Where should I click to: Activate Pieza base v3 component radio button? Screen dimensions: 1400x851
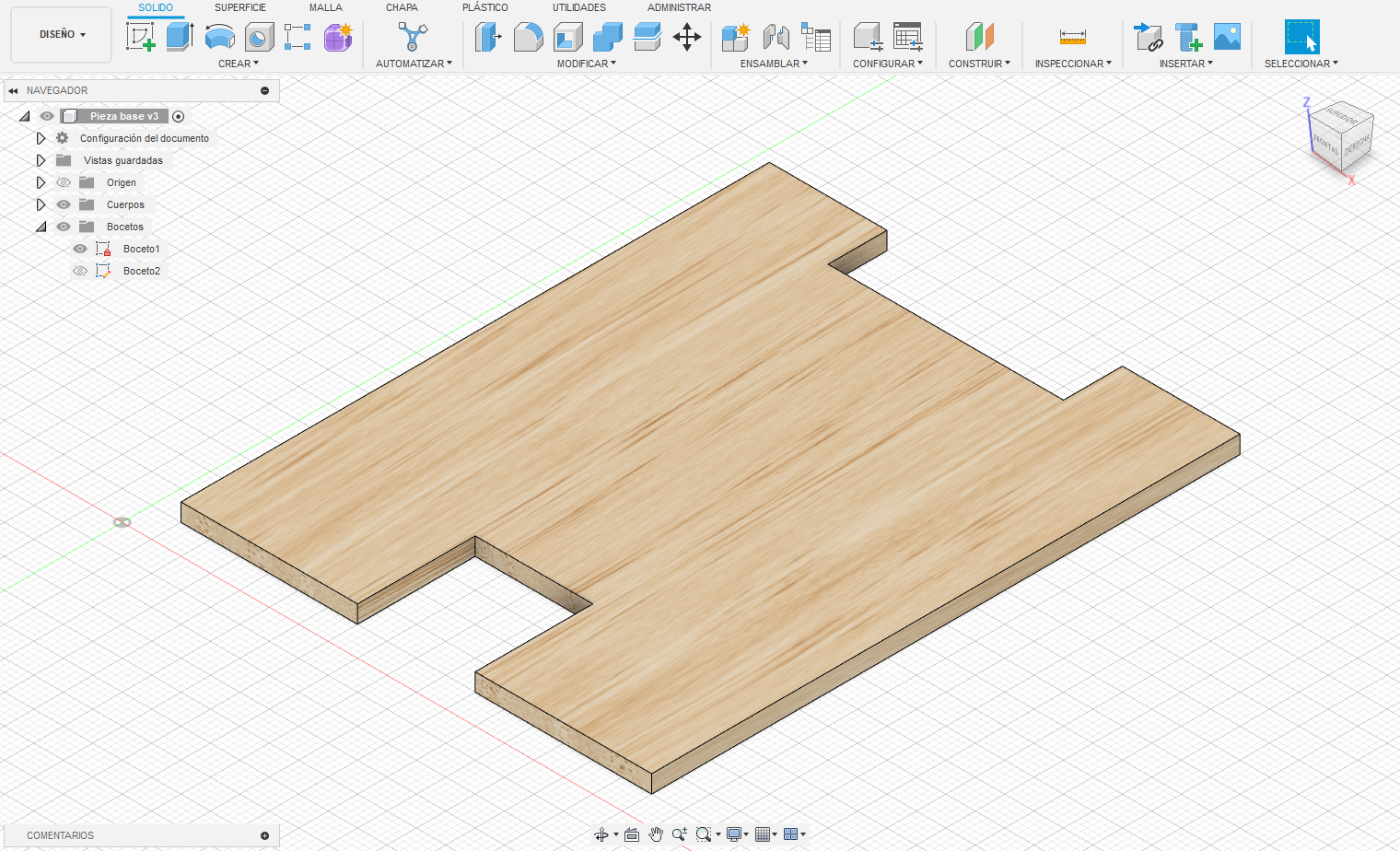tap(179, 116)
